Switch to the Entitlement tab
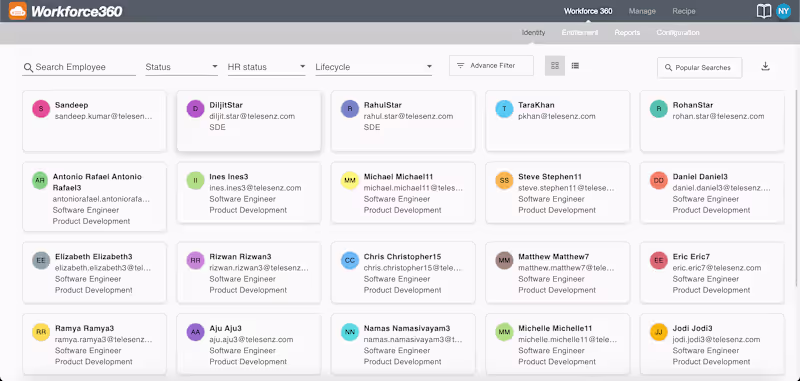800x381 pixels. (x=580, y=33)
